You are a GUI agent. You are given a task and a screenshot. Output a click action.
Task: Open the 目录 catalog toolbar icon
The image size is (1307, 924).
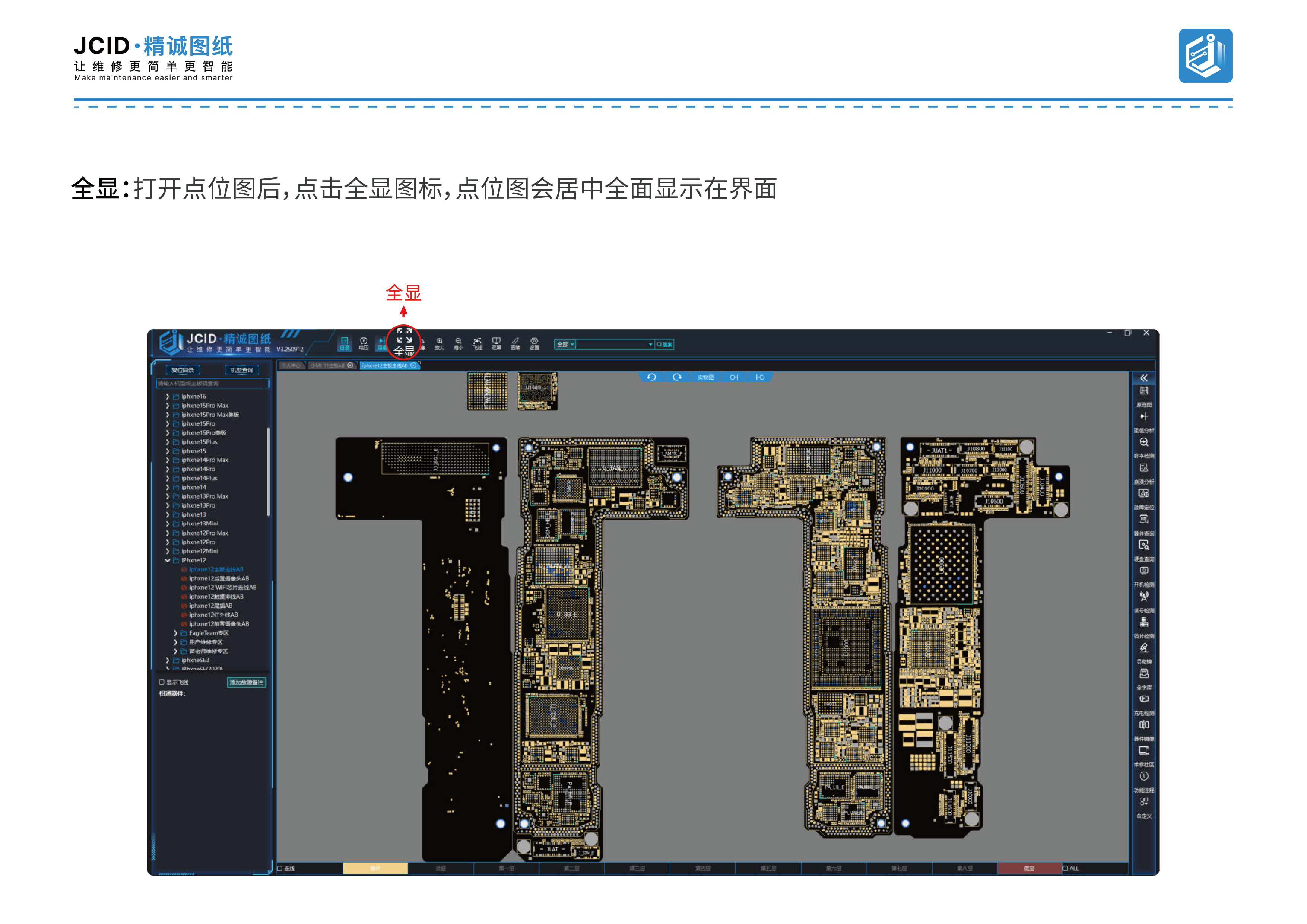coord(345,343)
